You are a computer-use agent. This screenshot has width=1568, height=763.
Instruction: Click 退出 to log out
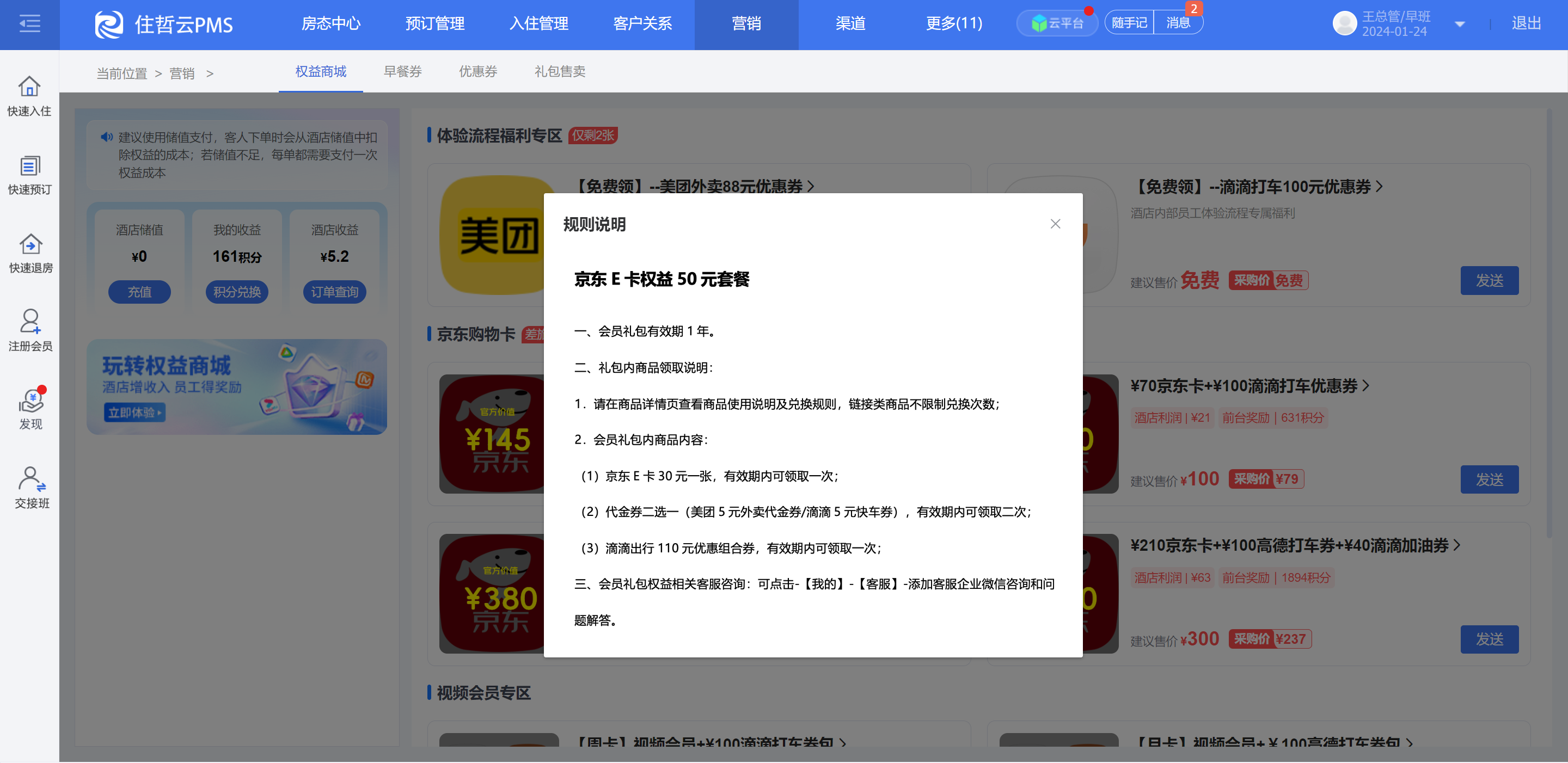coord(1526,24)
